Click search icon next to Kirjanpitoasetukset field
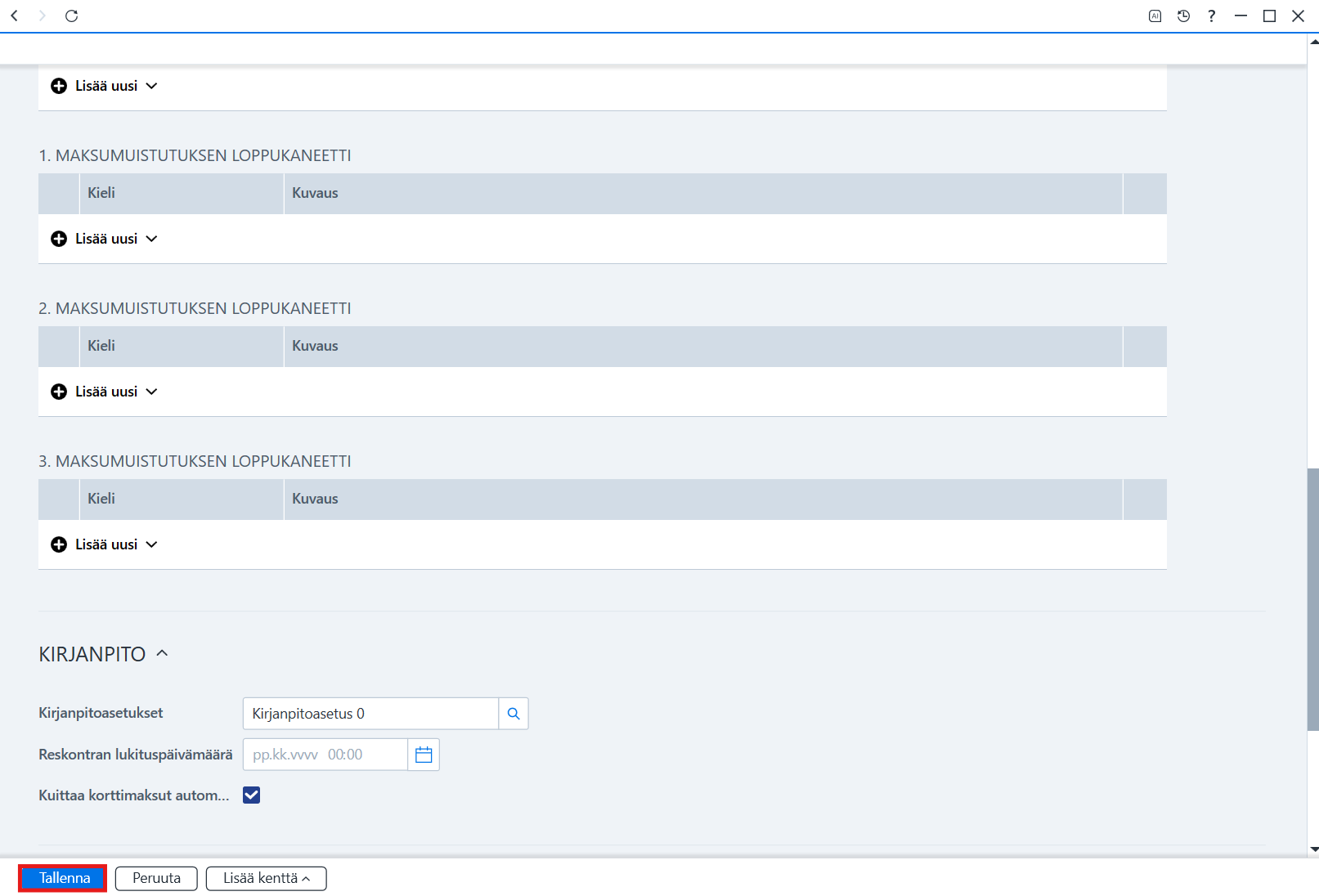This screenshot has height=896, width=1319. click(x=514, y=714)
